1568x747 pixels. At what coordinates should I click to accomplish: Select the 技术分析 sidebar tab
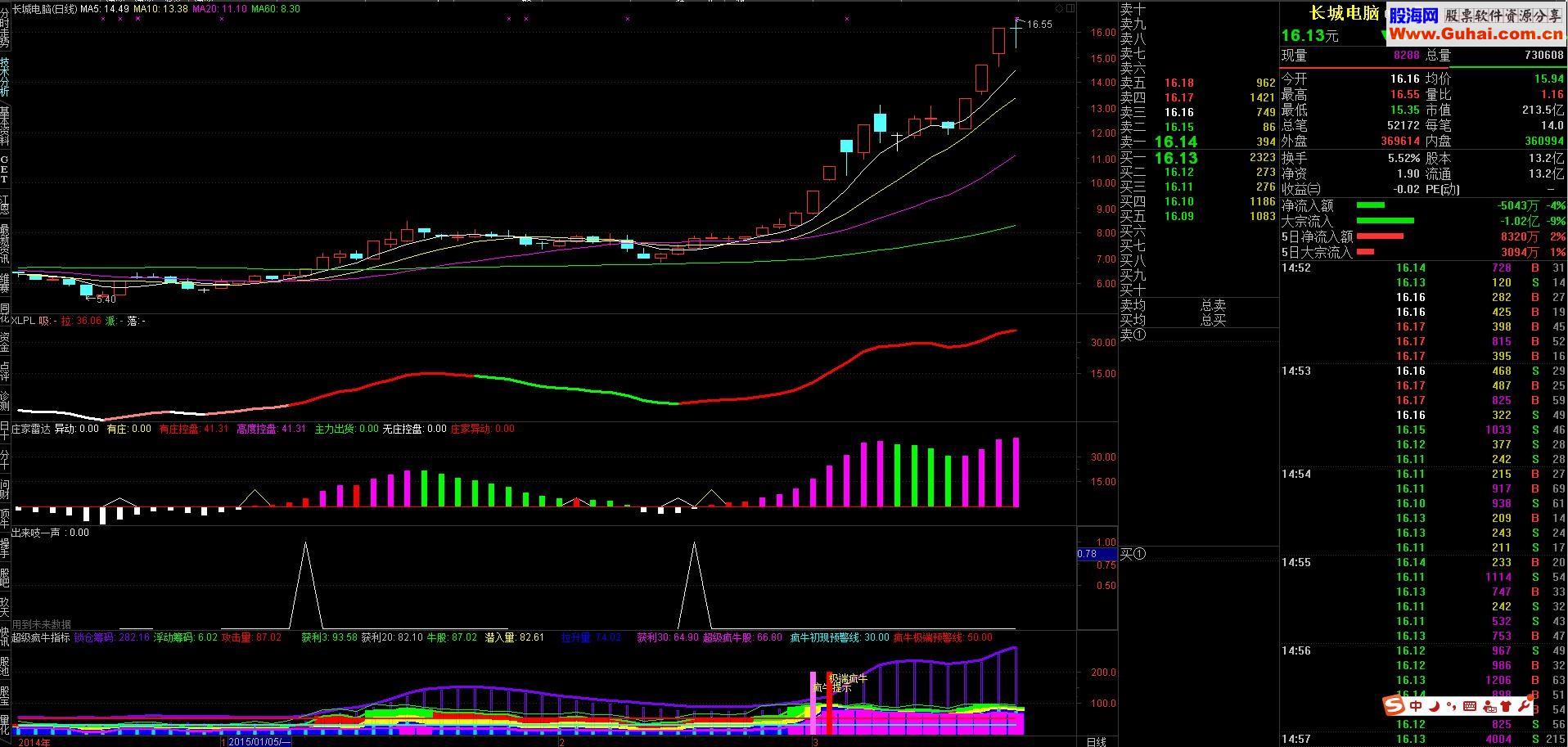click(5, 78)
